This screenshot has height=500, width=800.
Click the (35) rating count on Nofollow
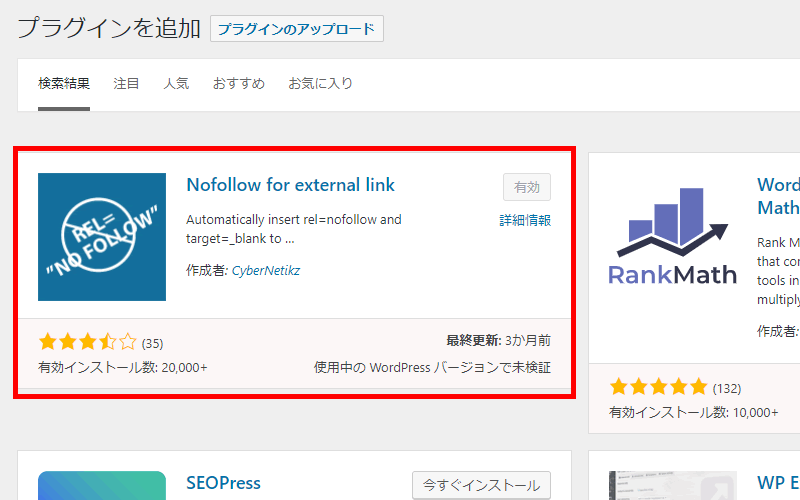152,344
